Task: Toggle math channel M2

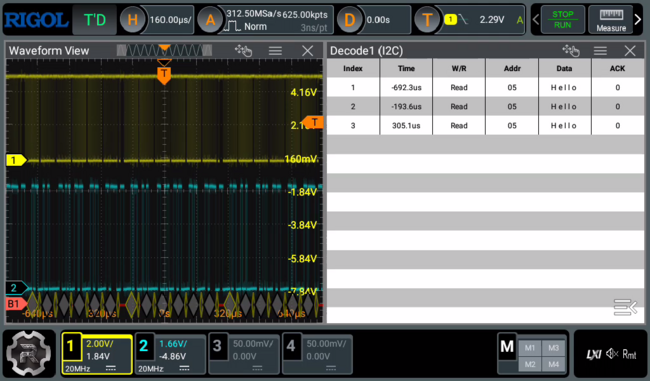Action: pyautogui.click(x=529, y=364)
